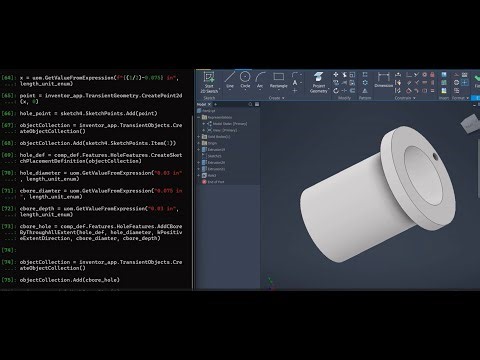
Task: Open the model browser search icon
Action: click(250, 104)
